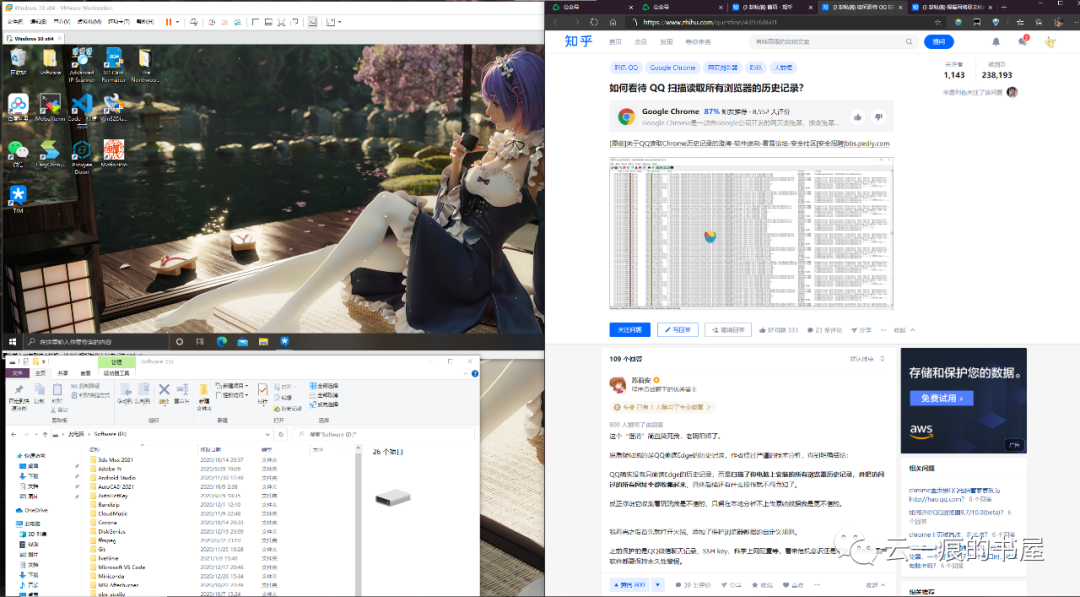Click Explorer ribbon New Item dropdown
Screen dimensions: 1080x597
(x=231, y=386)
